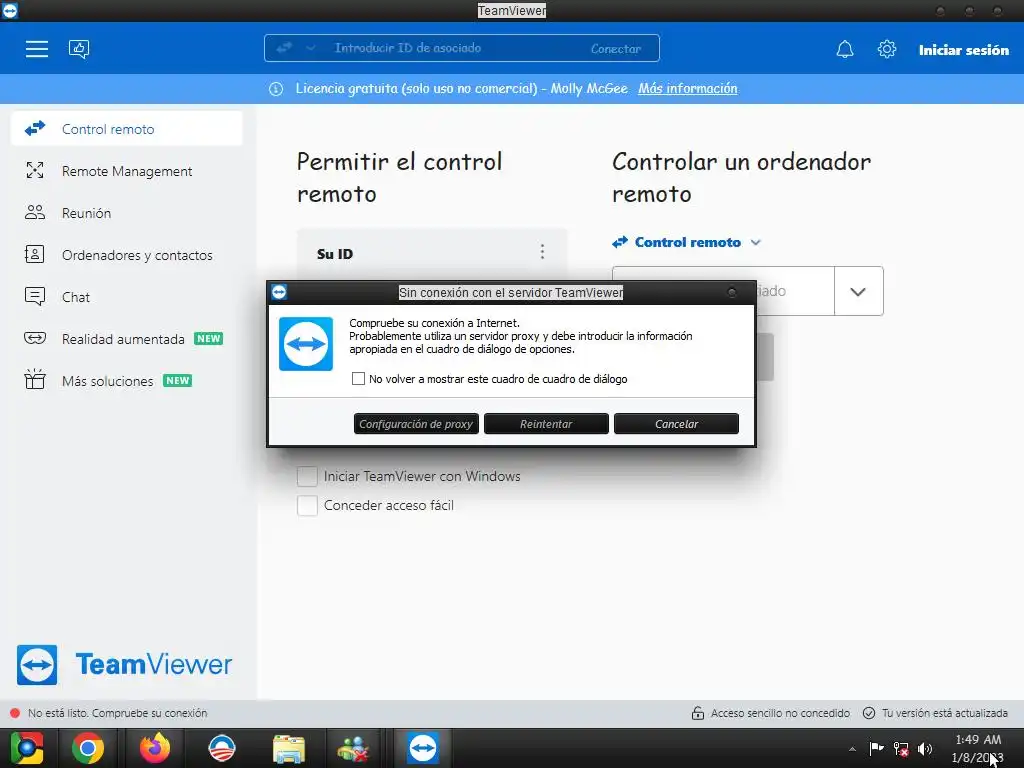The image size is (1024, 768).
Task: Click the network error tray icon
Action: 901,749
